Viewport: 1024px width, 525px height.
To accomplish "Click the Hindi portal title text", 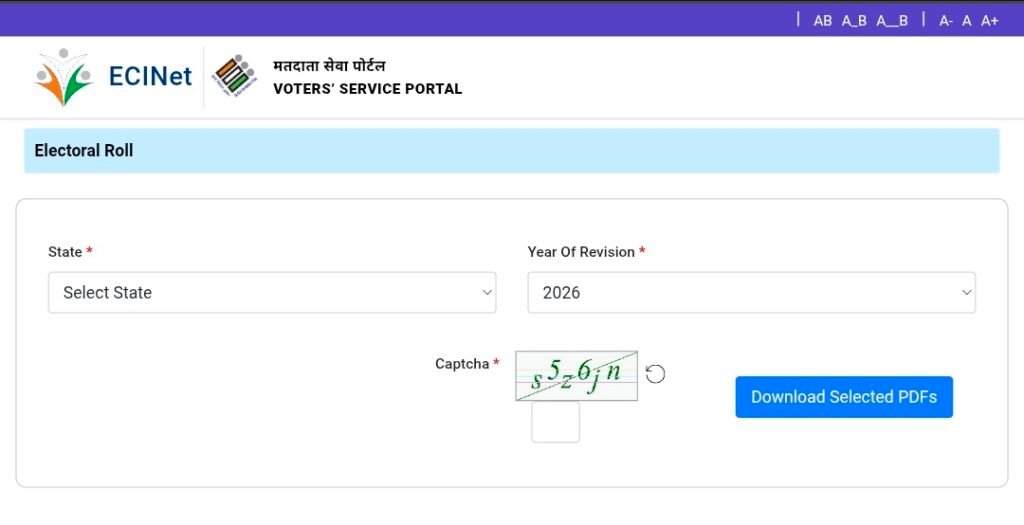I will coord(329,66).
